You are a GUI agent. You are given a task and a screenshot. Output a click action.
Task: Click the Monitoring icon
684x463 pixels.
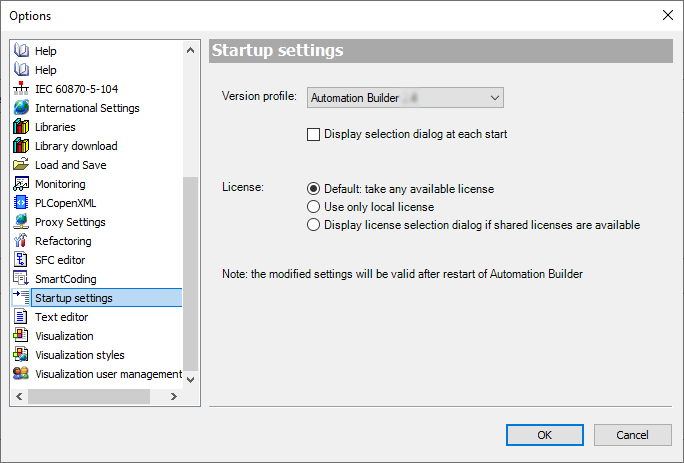click(x=21, y=184)
